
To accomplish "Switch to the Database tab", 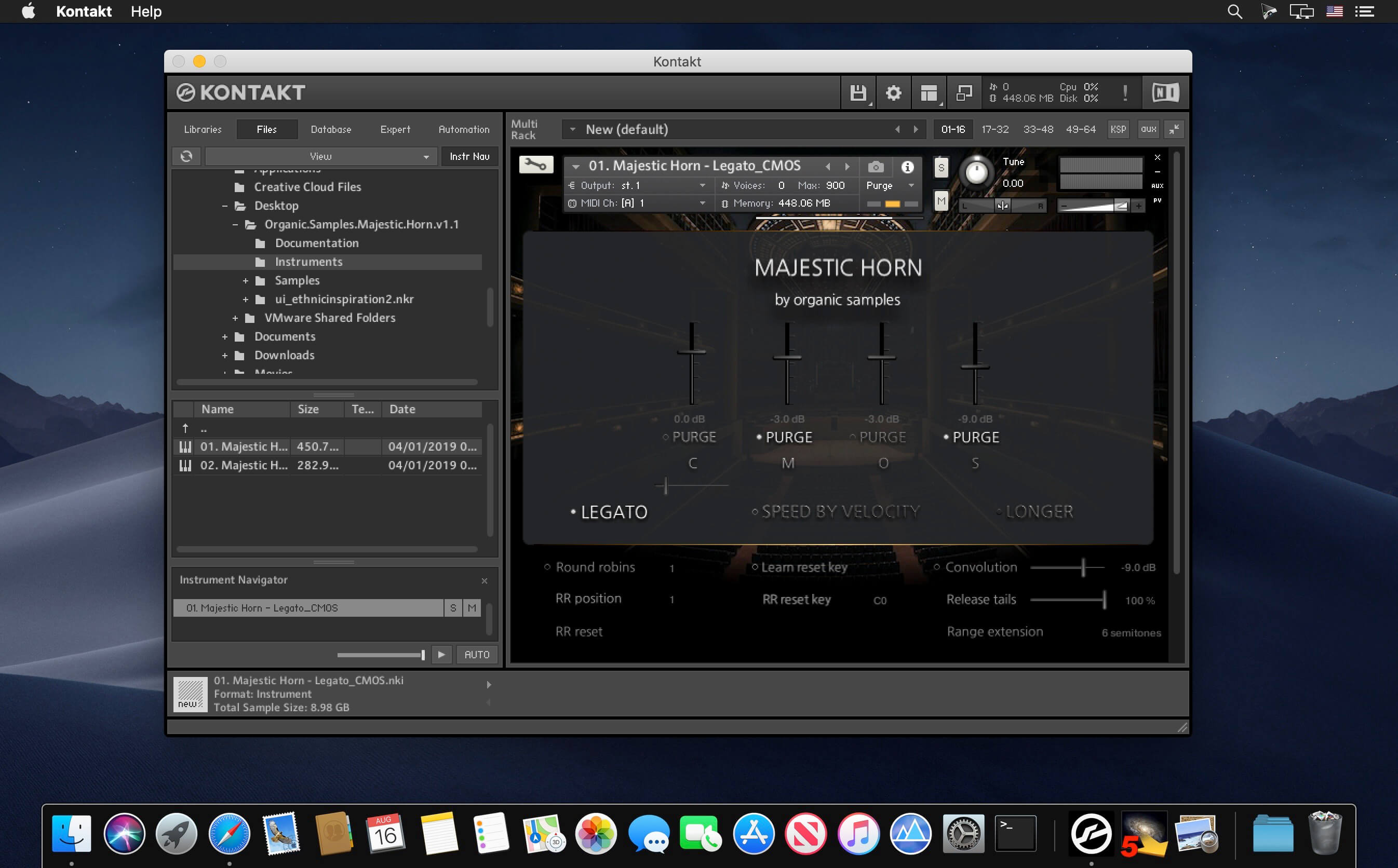I will pos(331,130).
